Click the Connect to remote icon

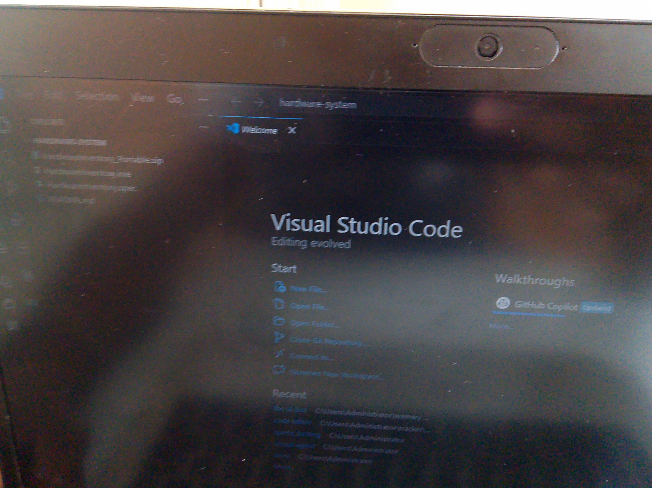click(279, 354)
